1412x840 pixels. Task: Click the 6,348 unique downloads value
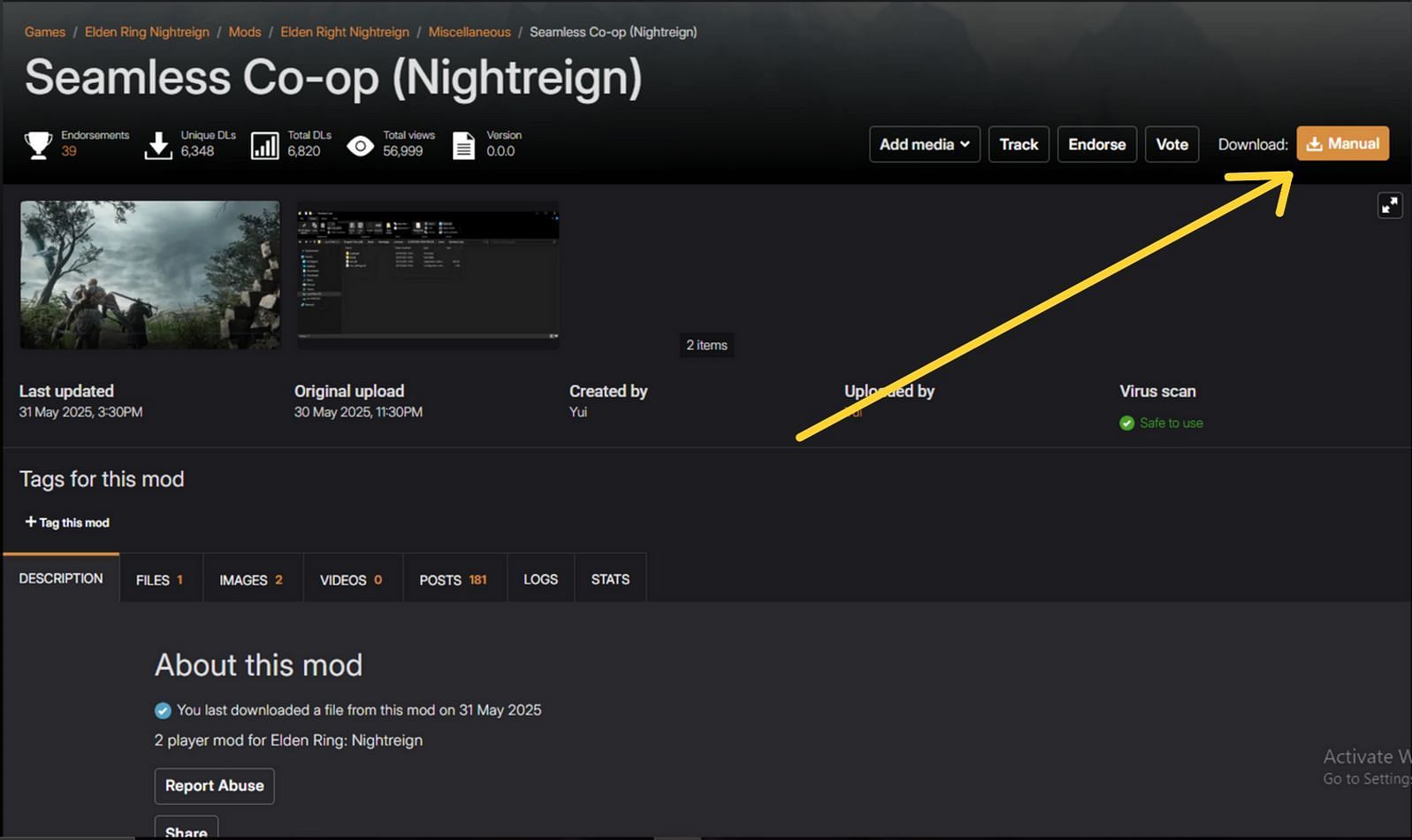(198, 151)
